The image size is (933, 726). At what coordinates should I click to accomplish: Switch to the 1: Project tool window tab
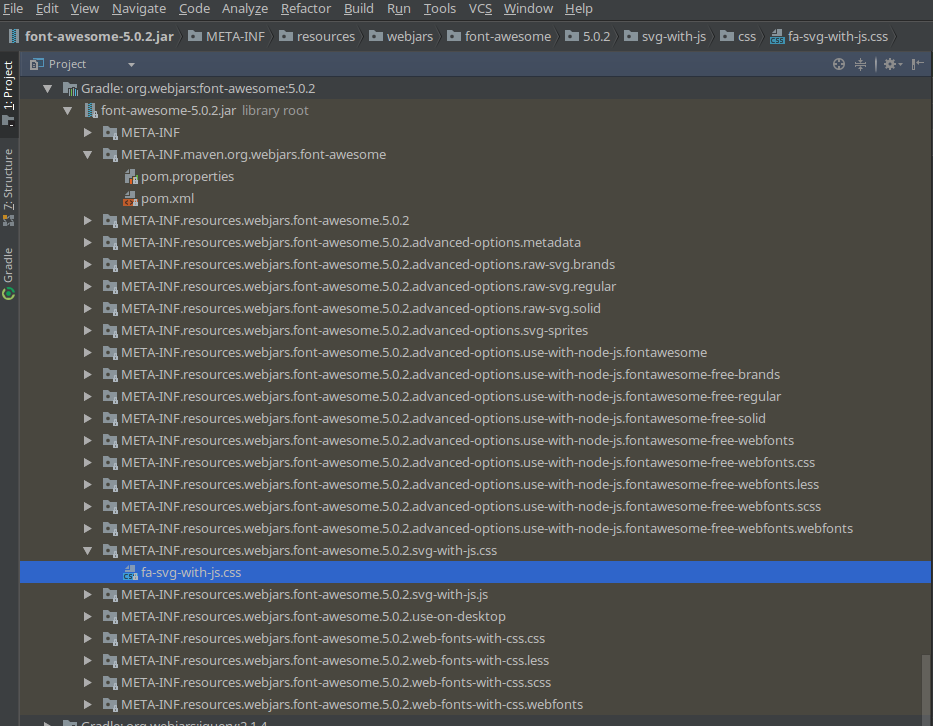pos(9,94)
